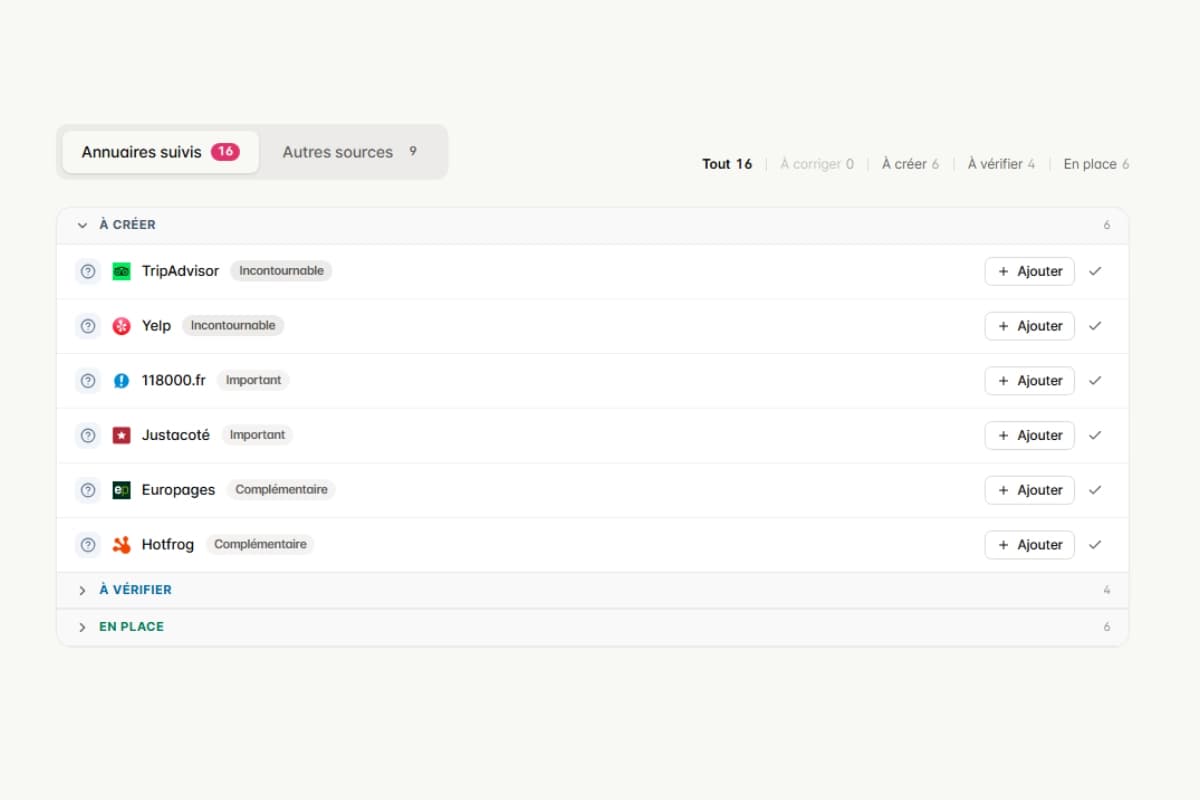Mark 118000.fr as done with checkmark
This screenshot has width=1200, height=800.
pos(1095,381)
